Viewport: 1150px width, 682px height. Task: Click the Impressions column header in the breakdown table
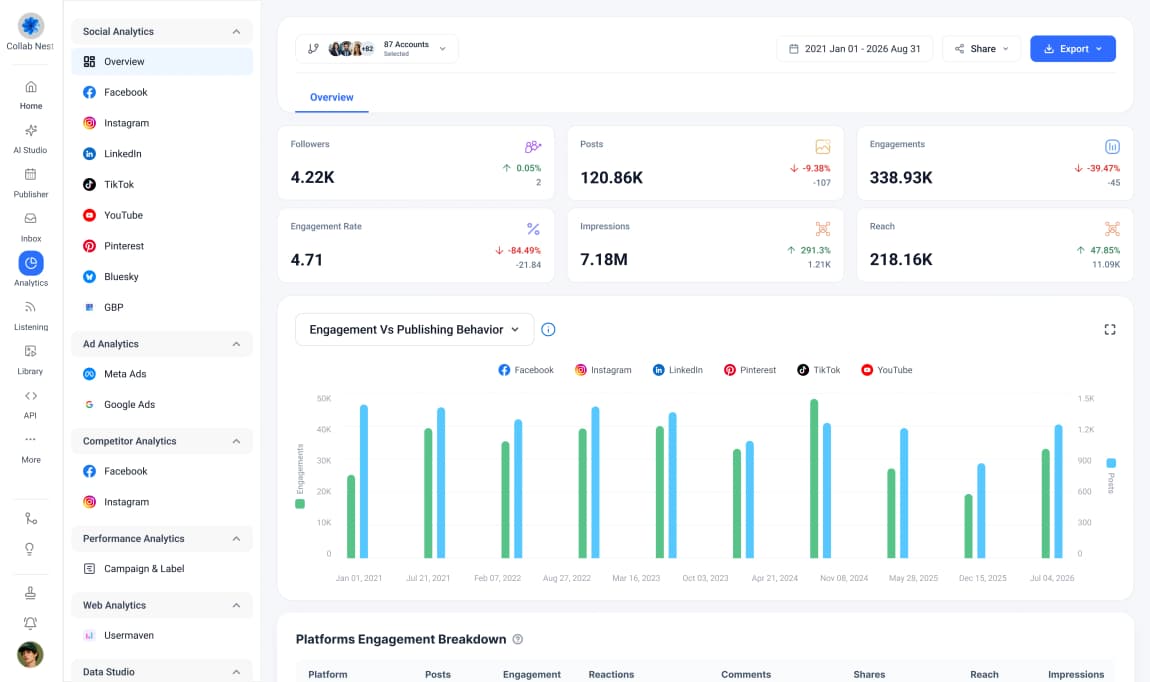click(1076, 675)
